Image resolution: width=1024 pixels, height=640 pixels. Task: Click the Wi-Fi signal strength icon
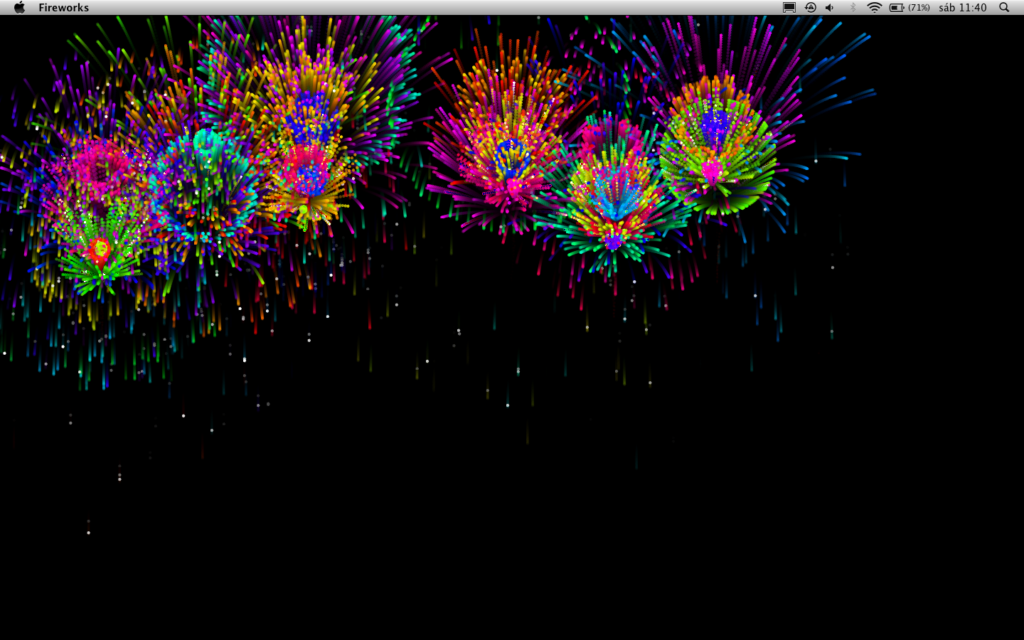876,7
